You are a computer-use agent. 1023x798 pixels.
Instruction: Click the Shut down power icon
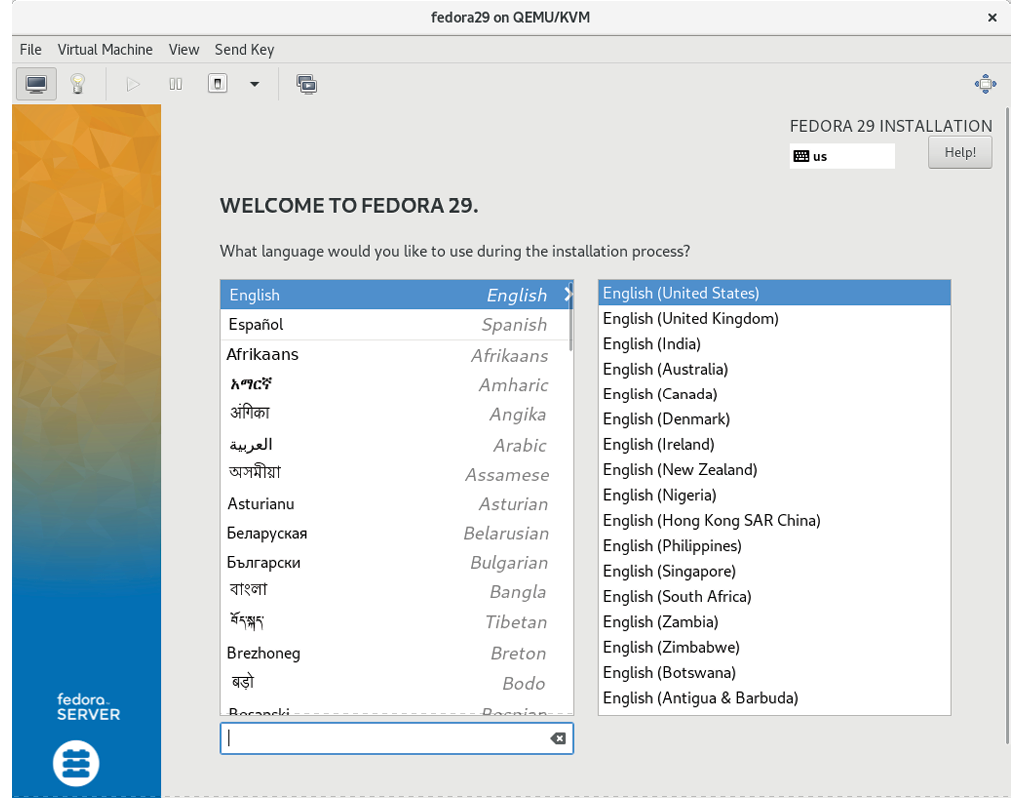click(217, 84)
